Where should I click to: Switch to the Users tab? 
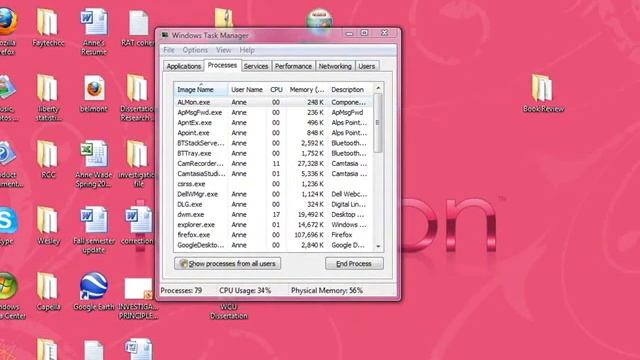(367, 66)
